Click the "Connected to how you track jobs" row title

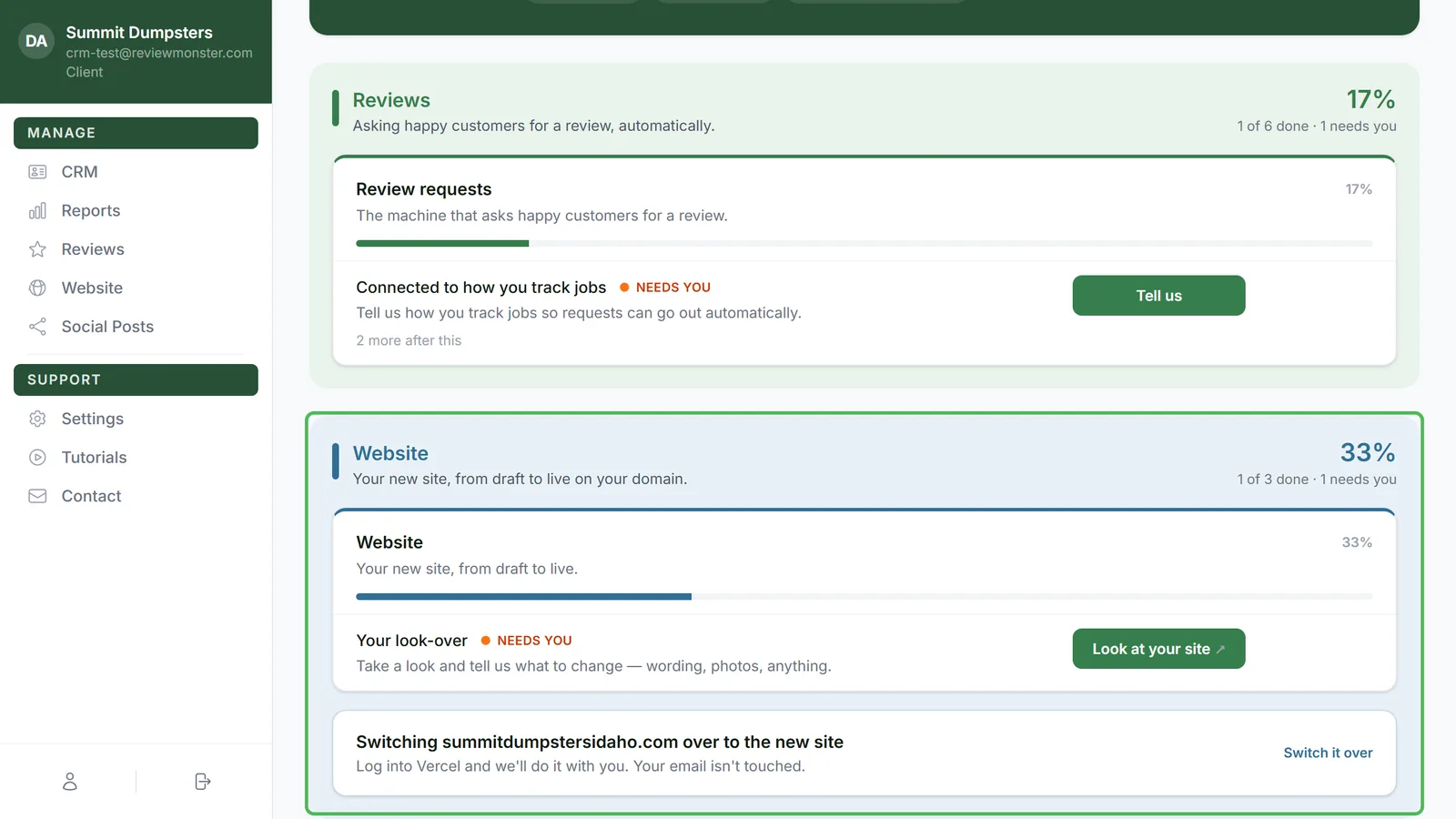(480, 288)
